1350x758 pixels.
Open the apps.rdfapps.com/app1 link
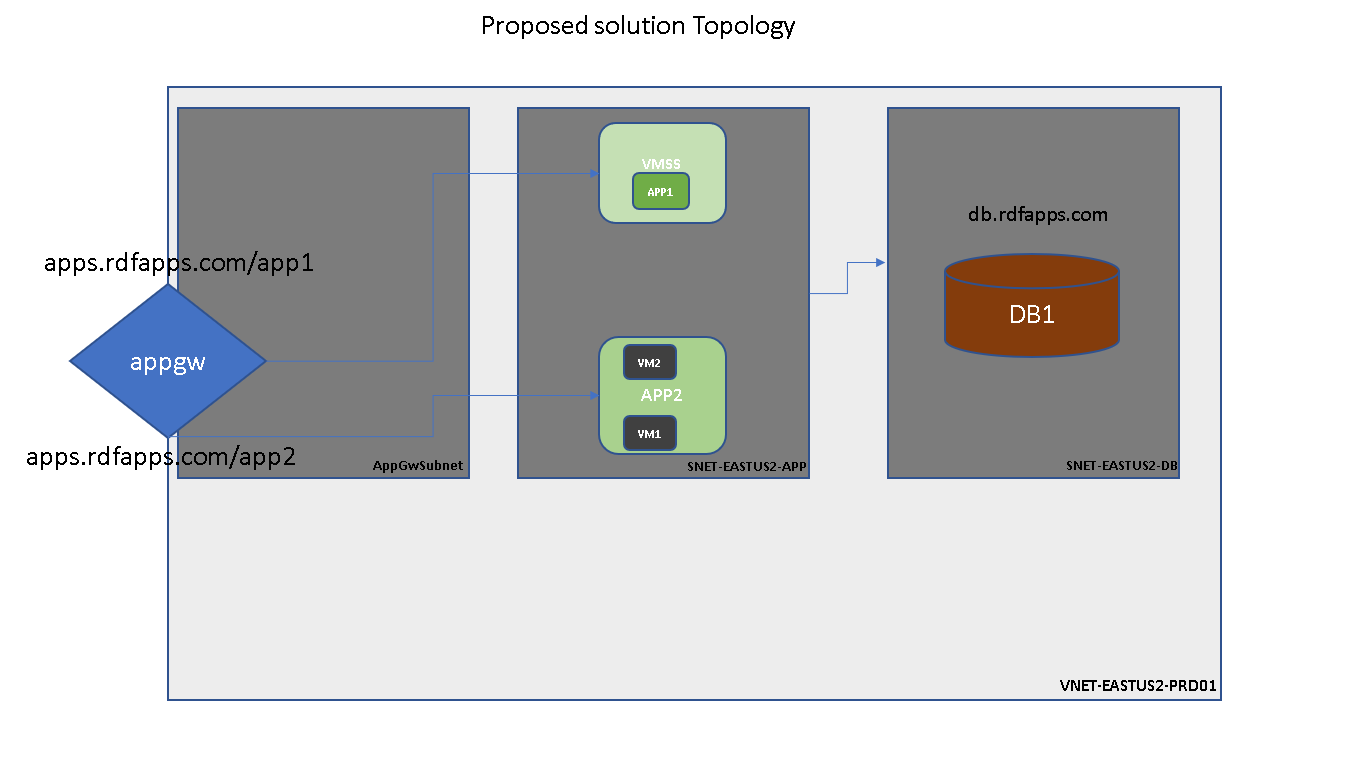(x=178, y=263)
